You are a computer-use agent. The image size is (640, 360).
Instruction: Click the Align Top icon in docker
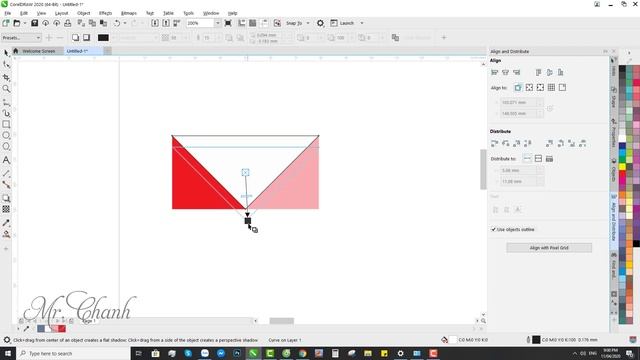coord(538,72)
